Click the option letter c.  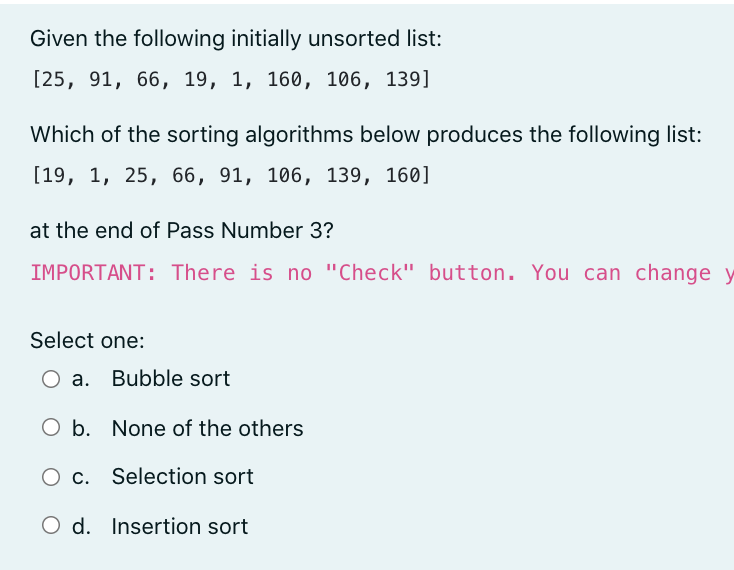tap(81, 477)
